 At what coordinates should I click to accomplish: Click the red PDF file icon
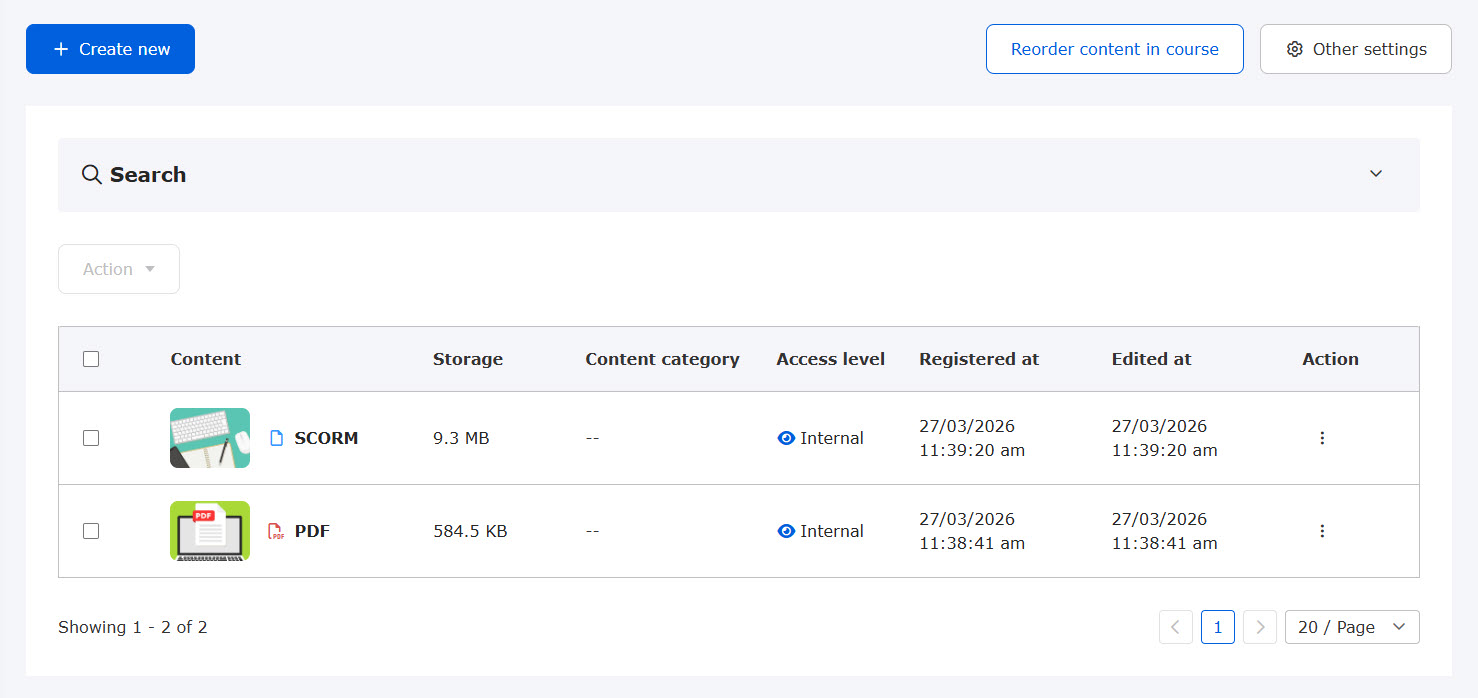276,531
